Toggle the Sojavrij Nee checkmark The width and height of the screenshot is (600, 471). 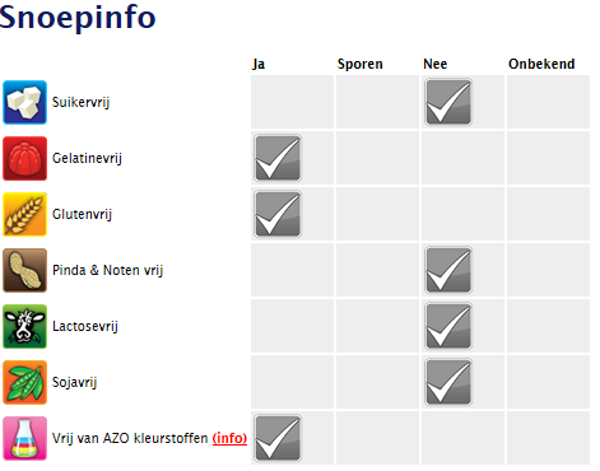448,382
